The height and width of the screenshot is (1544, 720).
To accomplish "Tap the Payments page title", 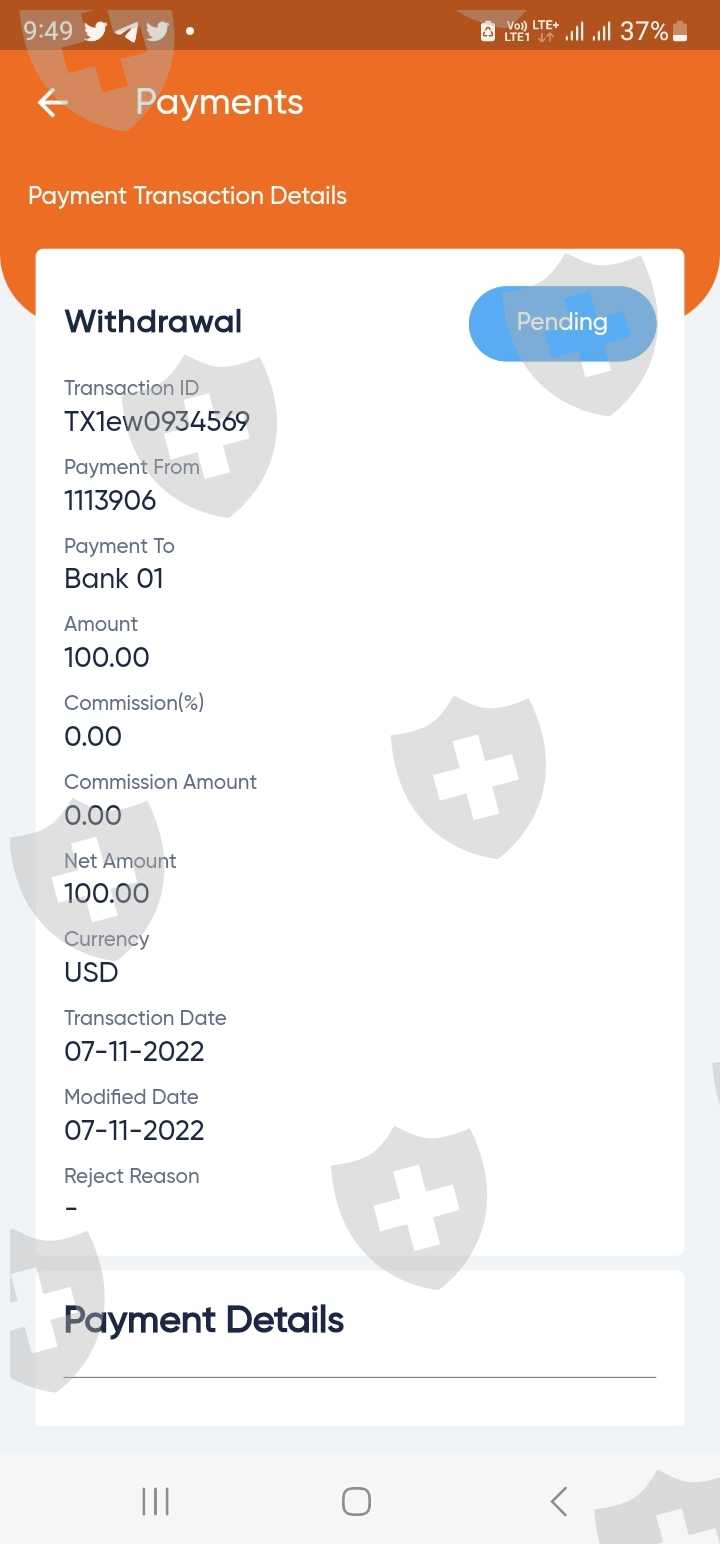I will [x=219, y=102].
